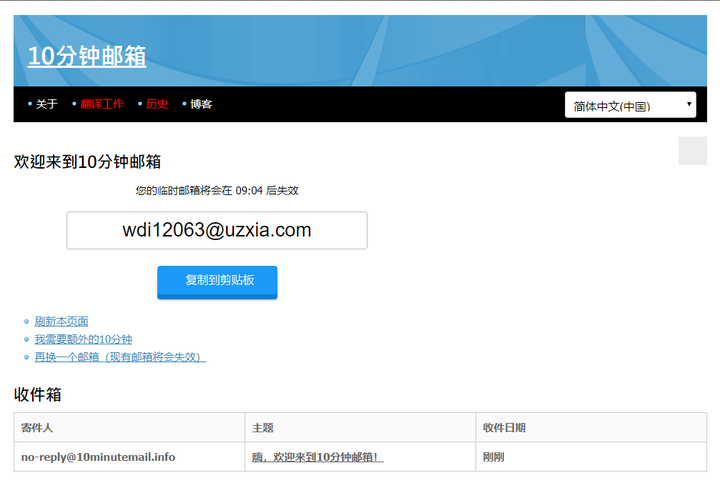Click the gray square below the language dropdown
720x483 pixels.
pyautogui.click(x=692, y=151)
